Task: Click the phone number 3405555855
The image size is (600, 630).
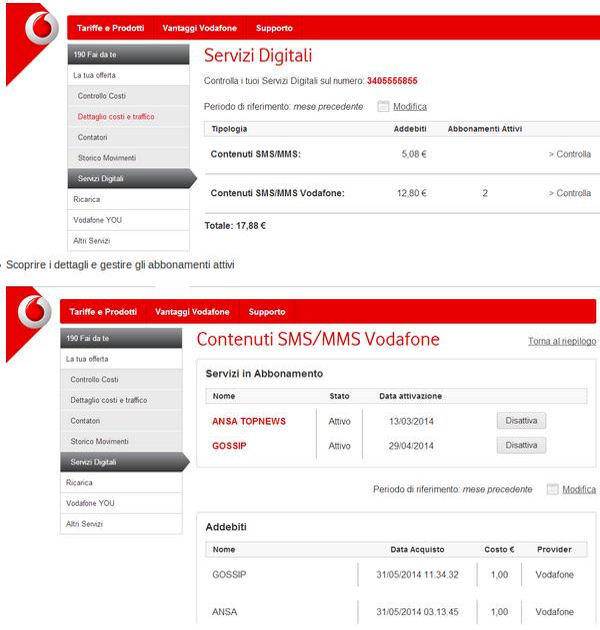Action: [392, 81]
